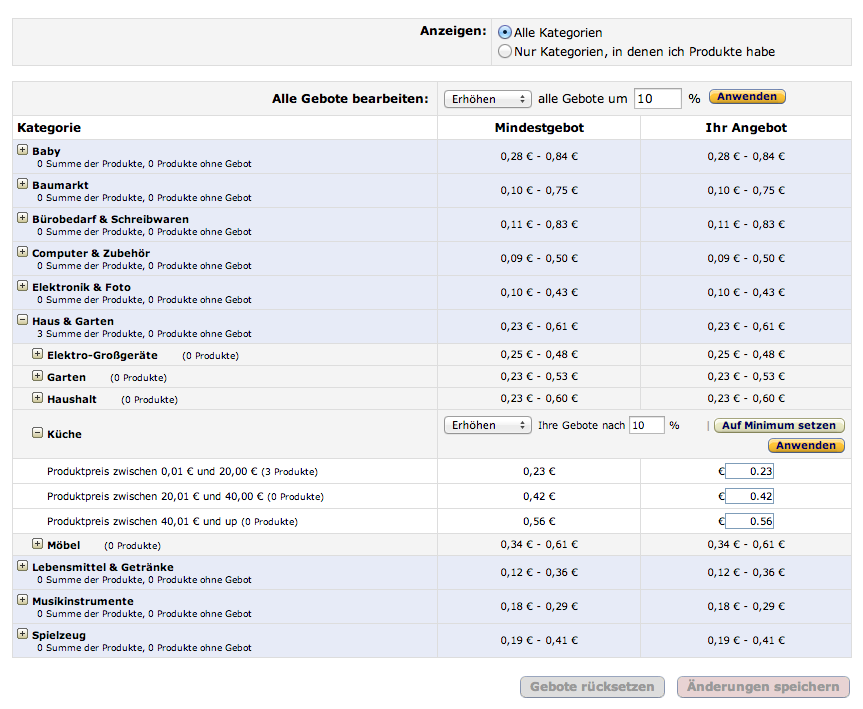Click the top 'Anwenden' button for all bids
863x709 pixels.
747,97
